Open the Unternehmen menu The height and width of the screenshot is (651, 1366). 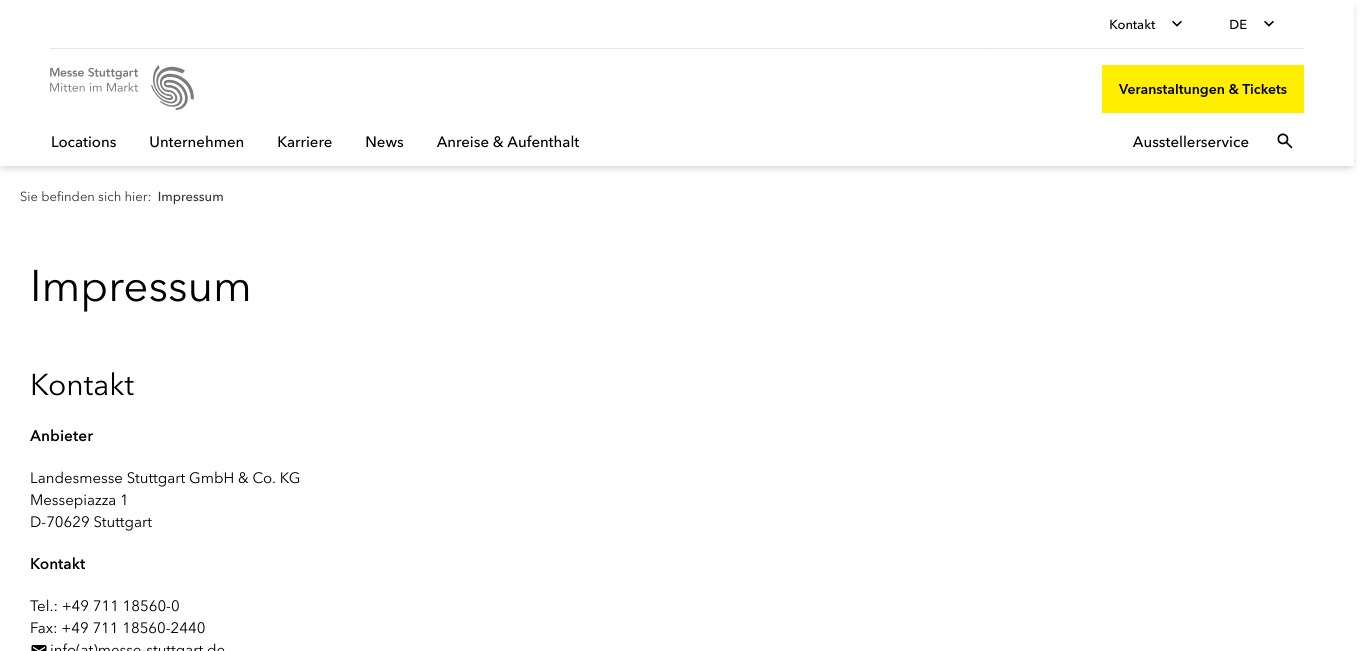click(x=197, y=142)
